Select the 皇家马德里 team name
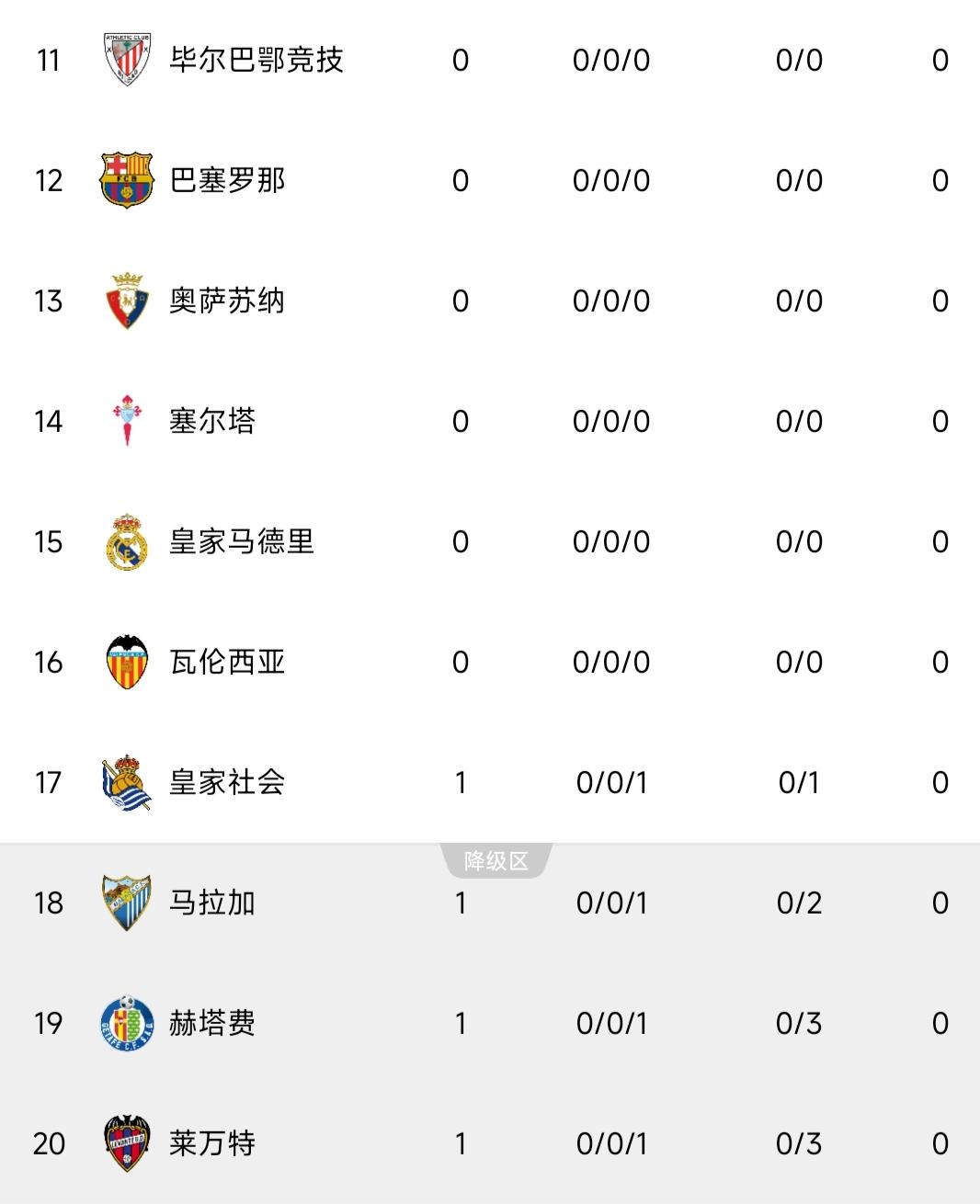The height and width of the screenshot is (1204, 980). 242,541
